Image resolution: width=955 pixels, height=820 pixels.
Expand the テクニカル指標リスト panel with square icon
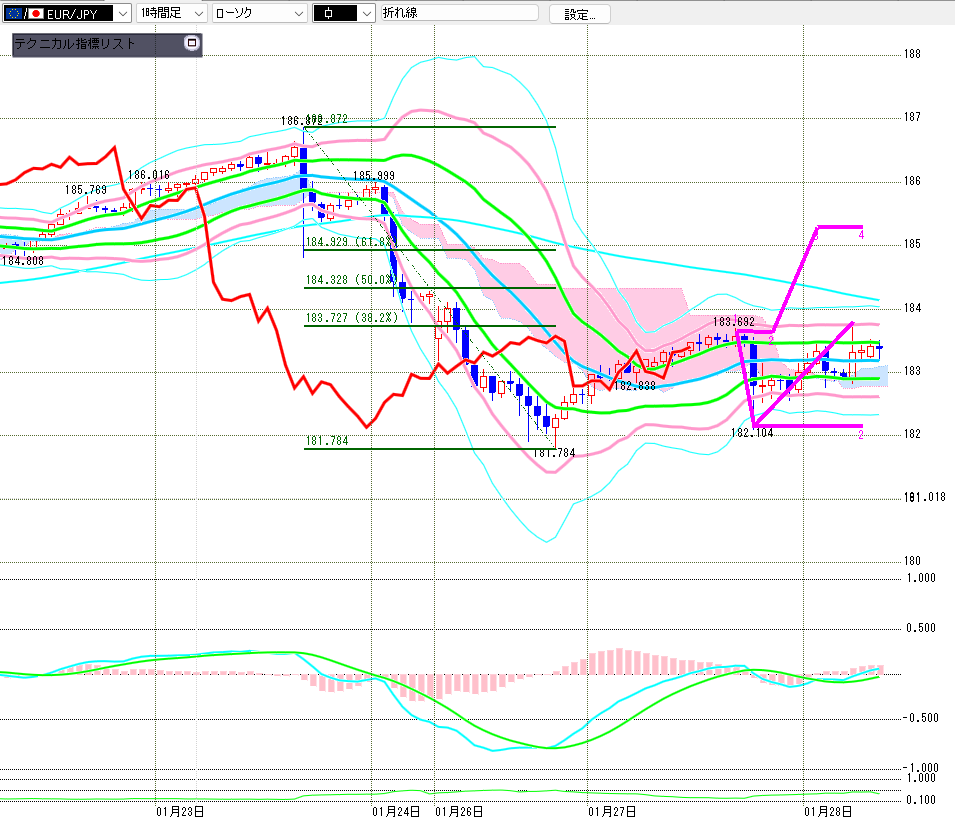(x=192, y=44)
